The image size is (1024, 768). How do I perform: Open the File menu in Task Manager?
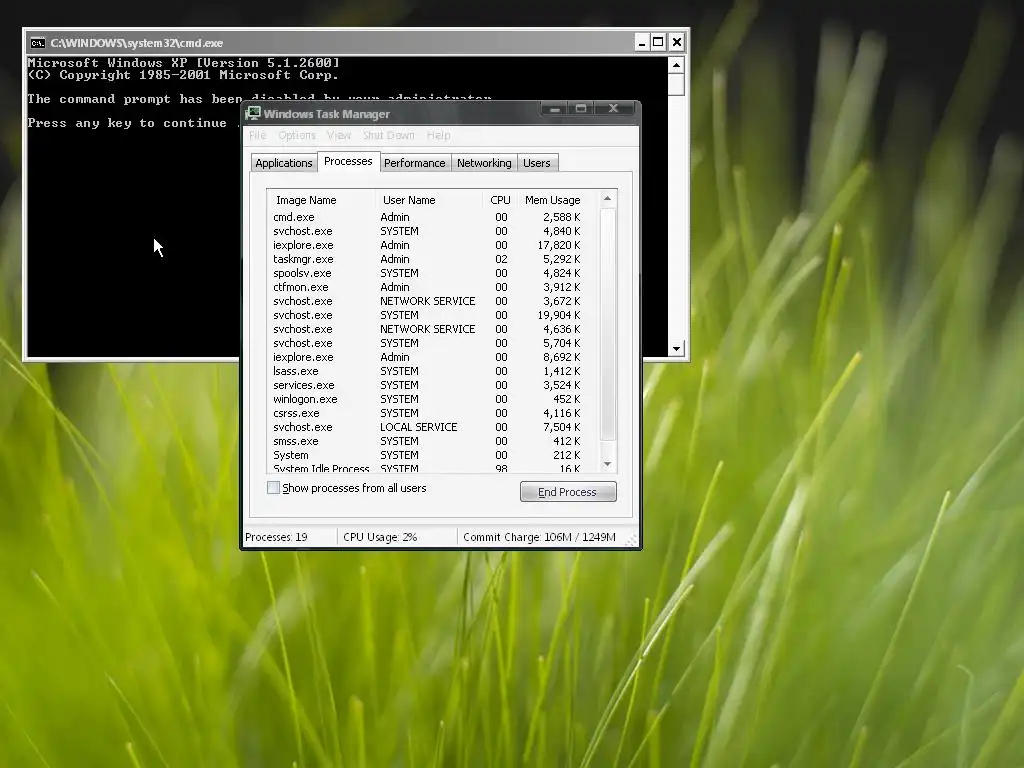point(258,135)
